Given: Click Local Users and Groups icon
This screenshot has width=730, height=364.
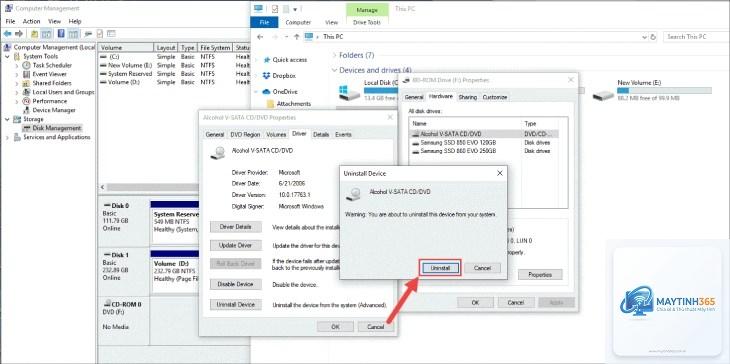Looking at the screenshot, I should (27, 92).
